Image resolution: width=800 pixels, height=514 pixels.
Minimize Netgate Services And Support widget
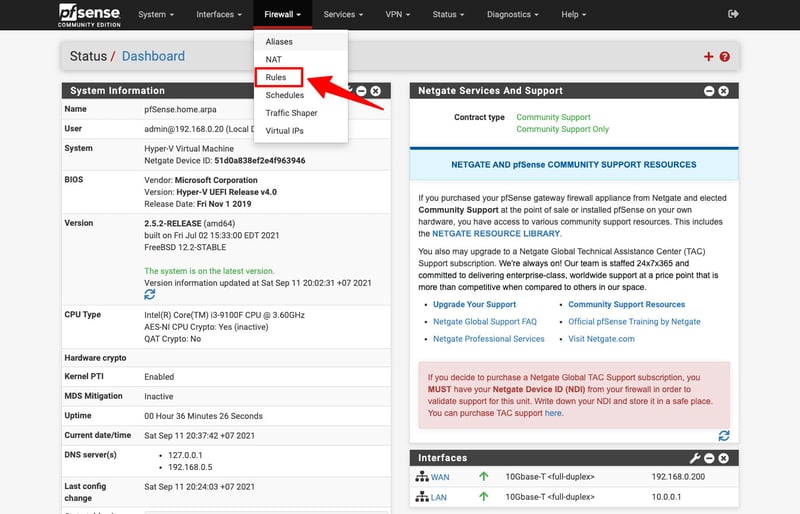709,91
